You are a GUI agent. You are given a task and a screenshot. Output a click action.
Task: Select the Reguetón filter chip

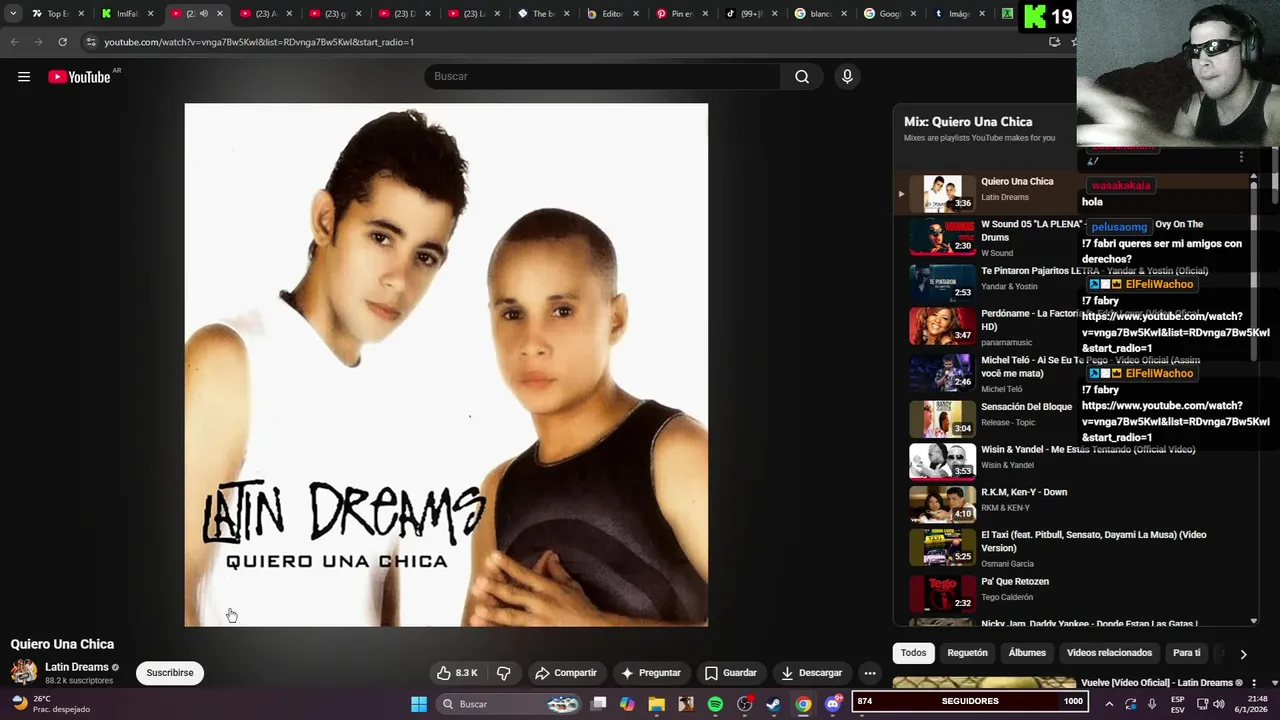(x=967, y=653)
